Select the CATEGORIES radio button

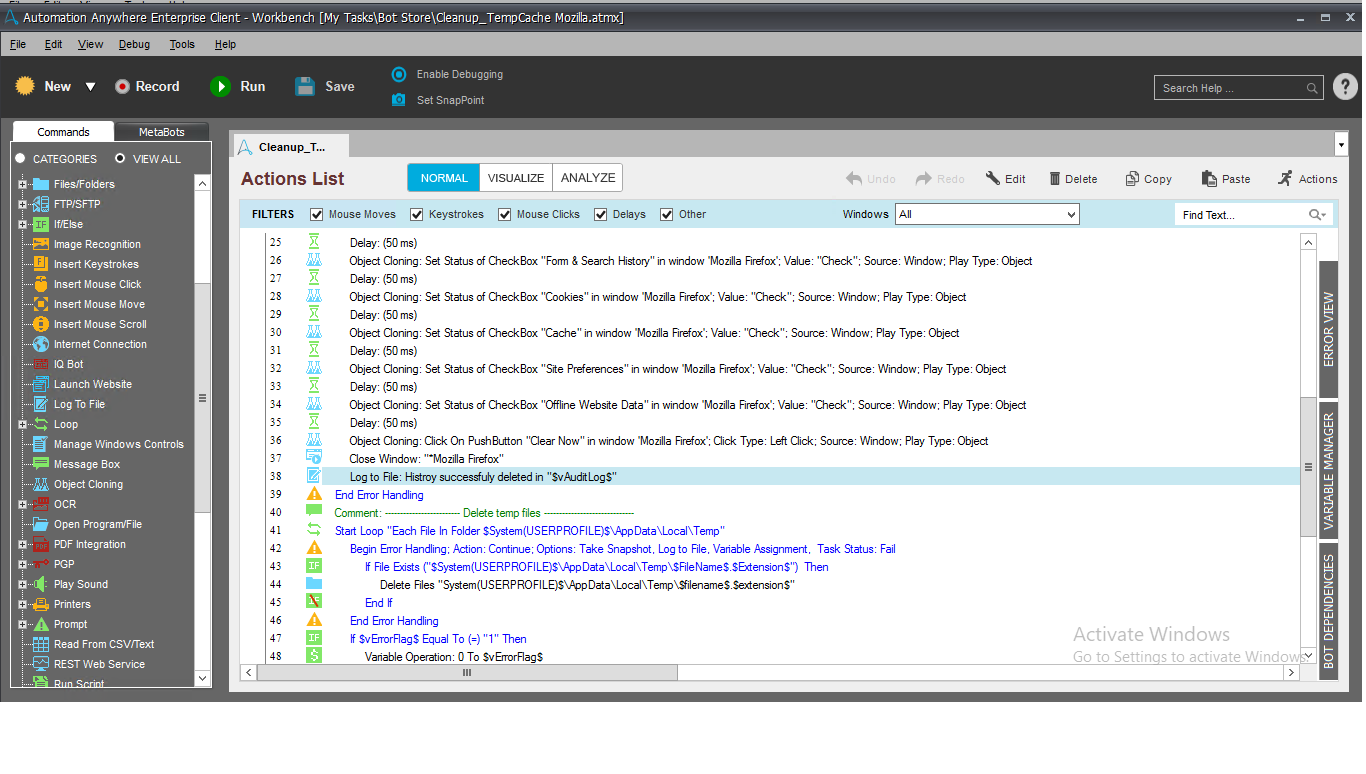tap(20, 159)
